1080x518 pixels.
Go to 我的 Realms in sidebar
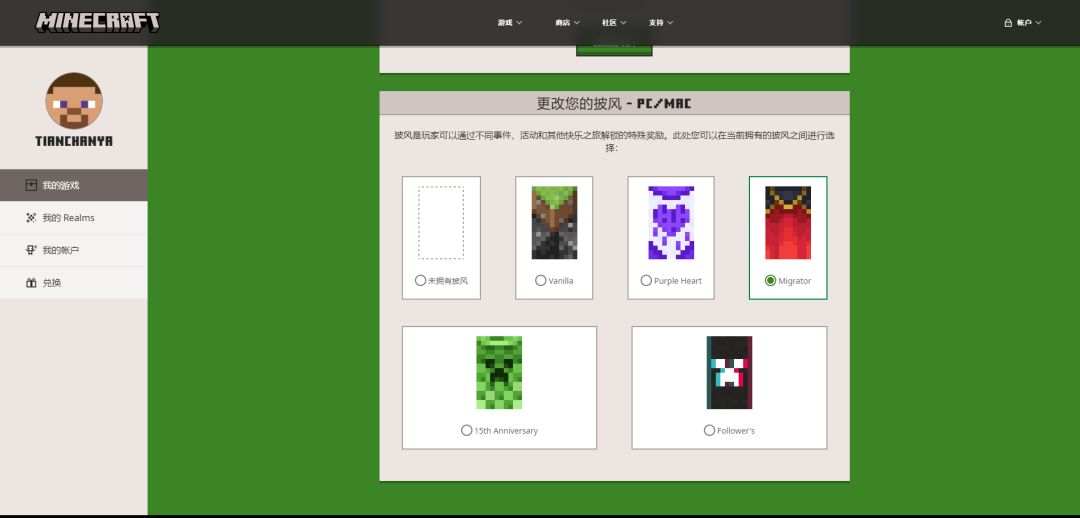74,218
